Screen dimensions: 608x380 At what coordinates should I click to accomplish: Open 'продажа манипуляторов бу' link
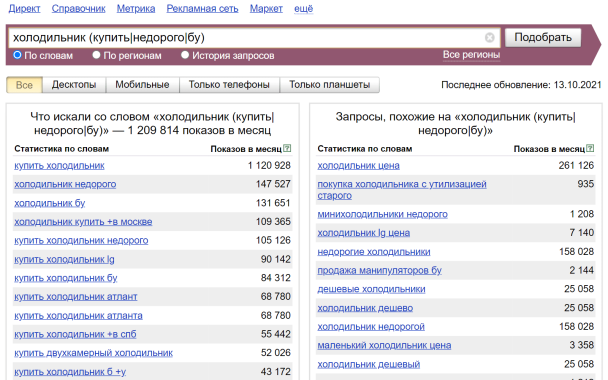[x=380, y=270]
